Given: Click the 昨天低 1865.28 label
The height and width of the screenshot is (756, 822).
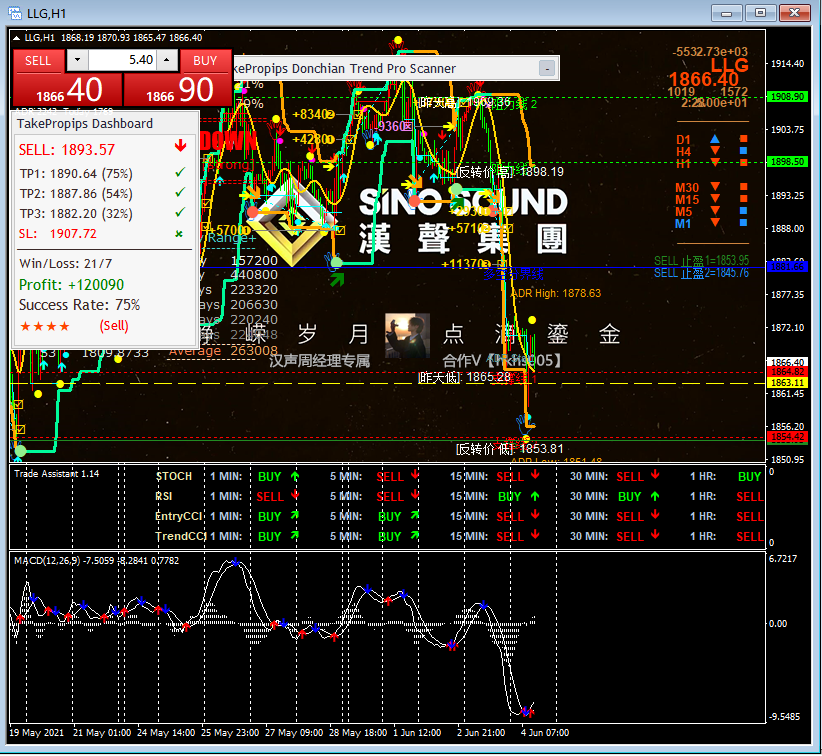Looking at the screenshot, I should point(464,377).
